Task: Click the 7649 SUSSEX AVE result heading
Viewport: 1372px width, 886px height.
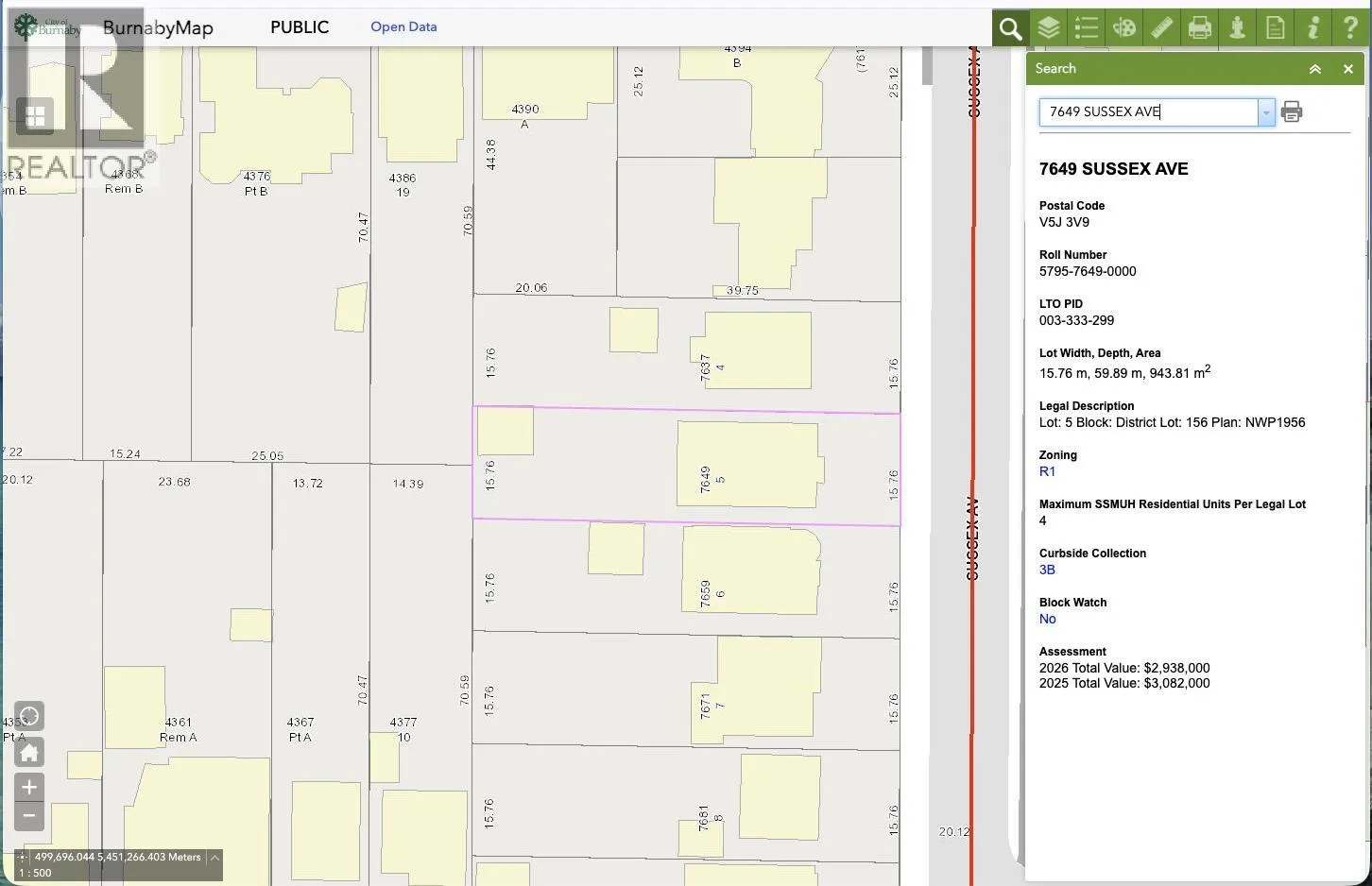Action: (1114, 169)
